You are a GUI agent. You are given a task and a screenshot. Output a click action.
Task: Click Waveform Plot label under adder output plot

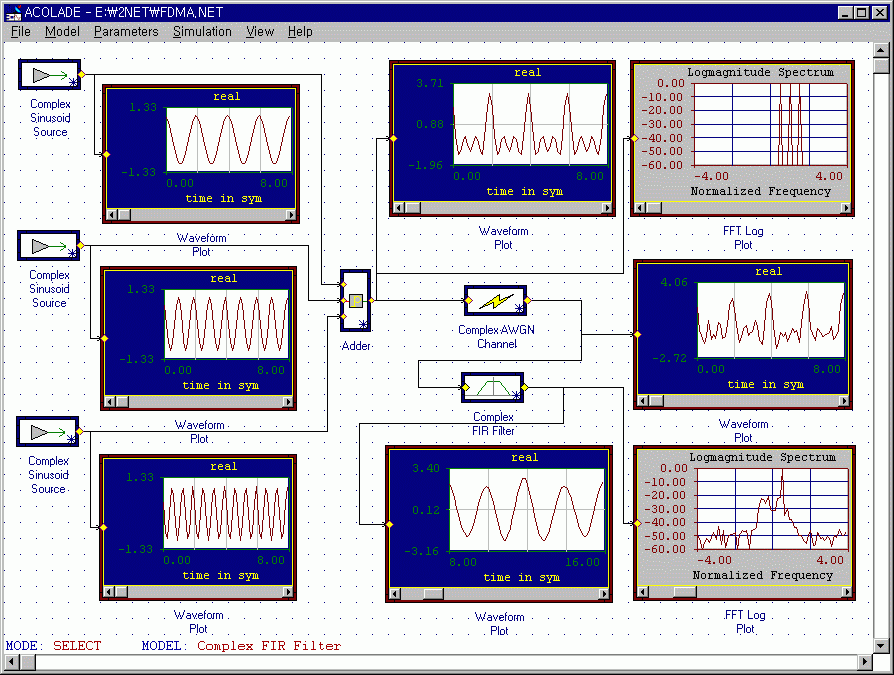point(503,238)
